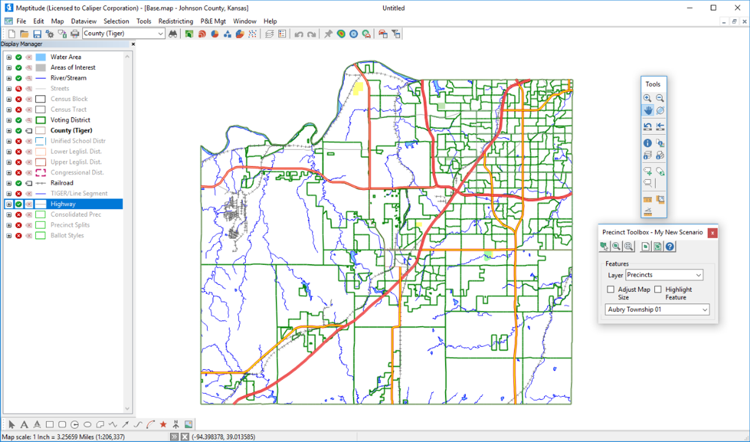Toggle visibility status of Congressional Dist. layer
Image resolution: width=750 pixels, height=442 pixels.
point(19,173)
